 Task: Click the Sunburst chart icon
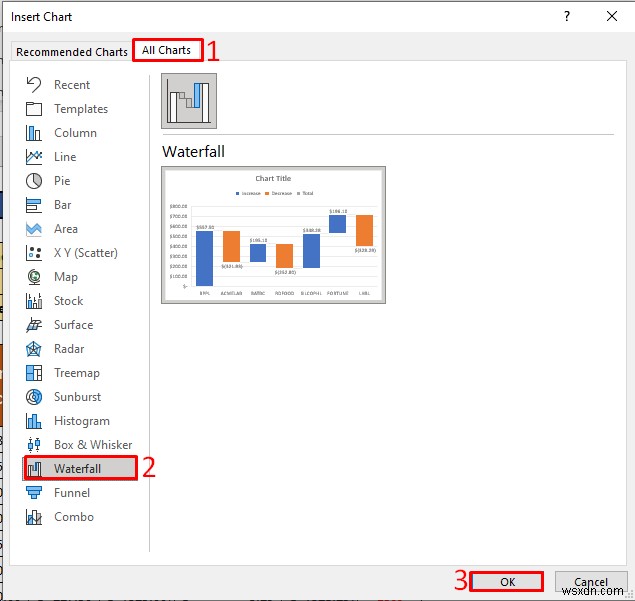point(34,397)
